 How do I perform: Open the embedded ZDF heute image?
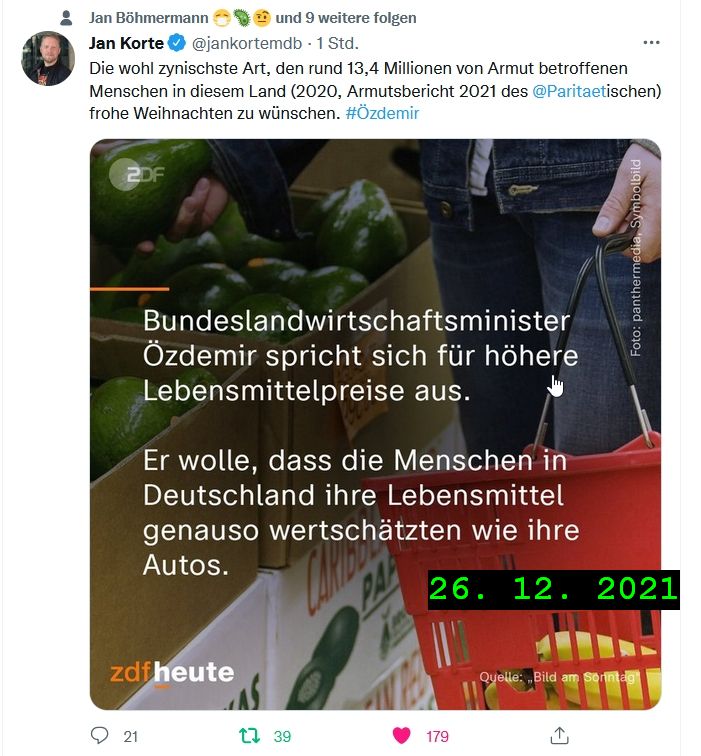tap(376, 424)
